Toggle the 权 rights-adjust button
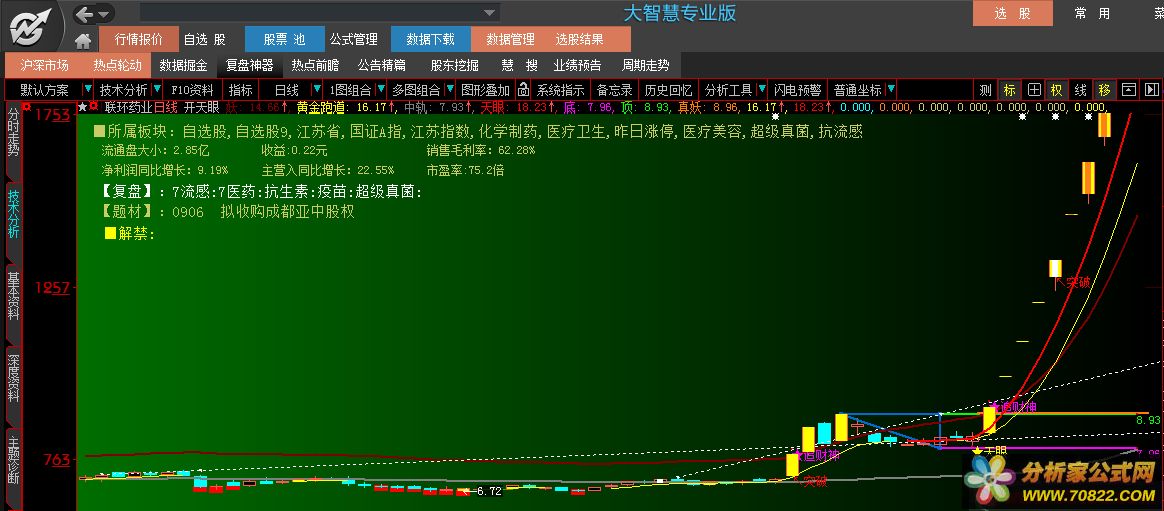This screenshot has width=1164, height=511. [x=1056, y=90]
